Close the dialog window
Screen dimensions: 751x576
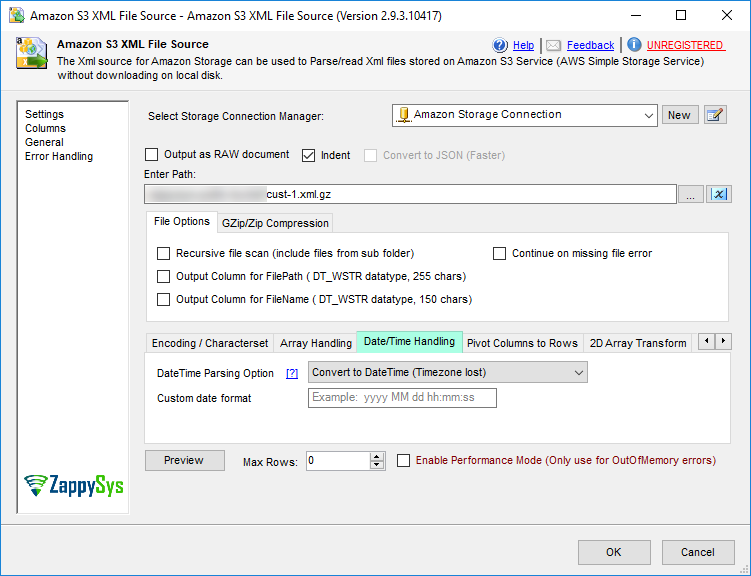(727, 15)
